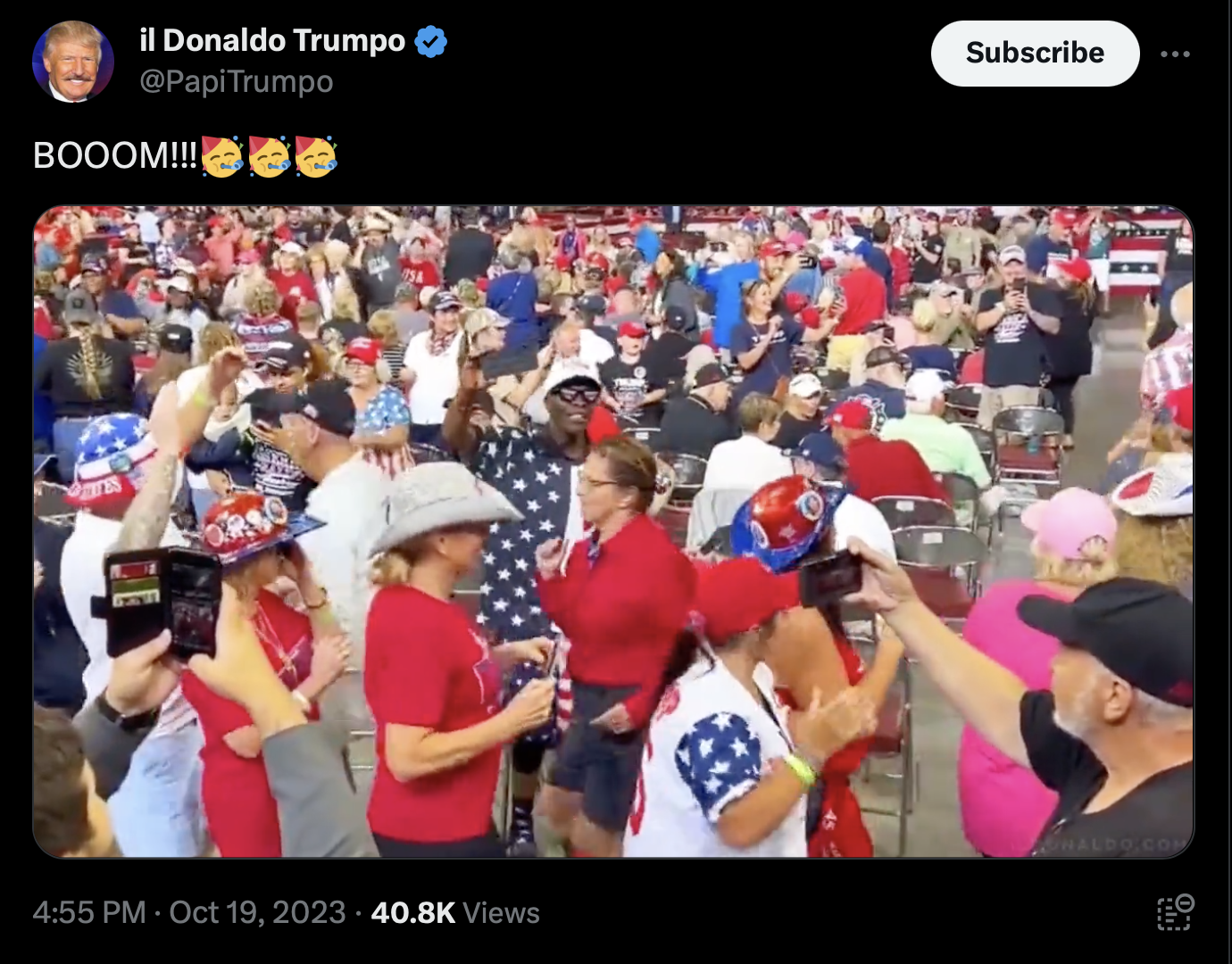Open the three-dot more options menu

[1175, 54]
